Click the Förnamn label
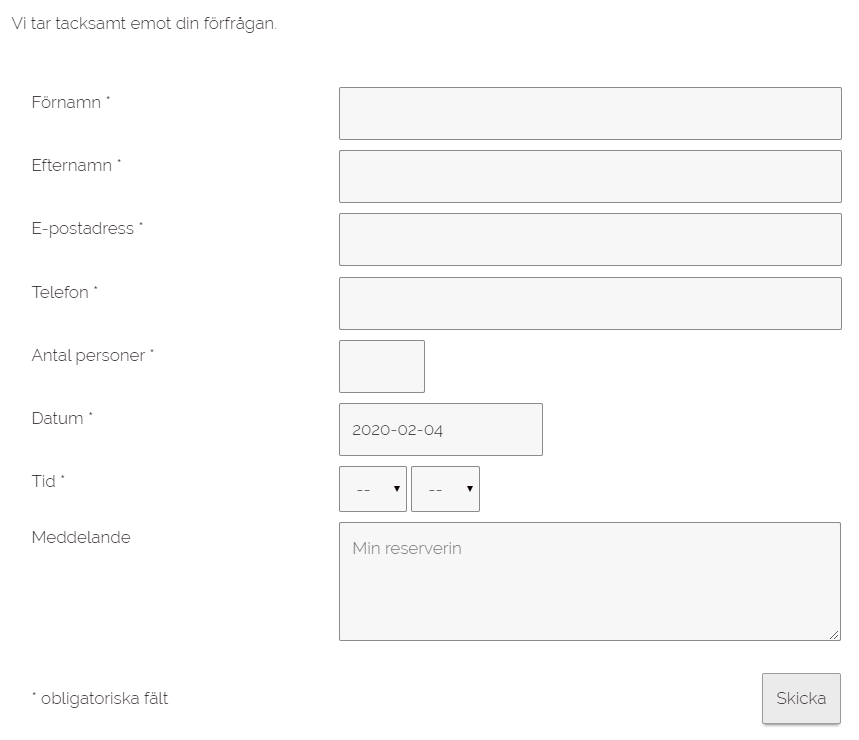Viewport: 859px width, 740px height. coord(66,102)
